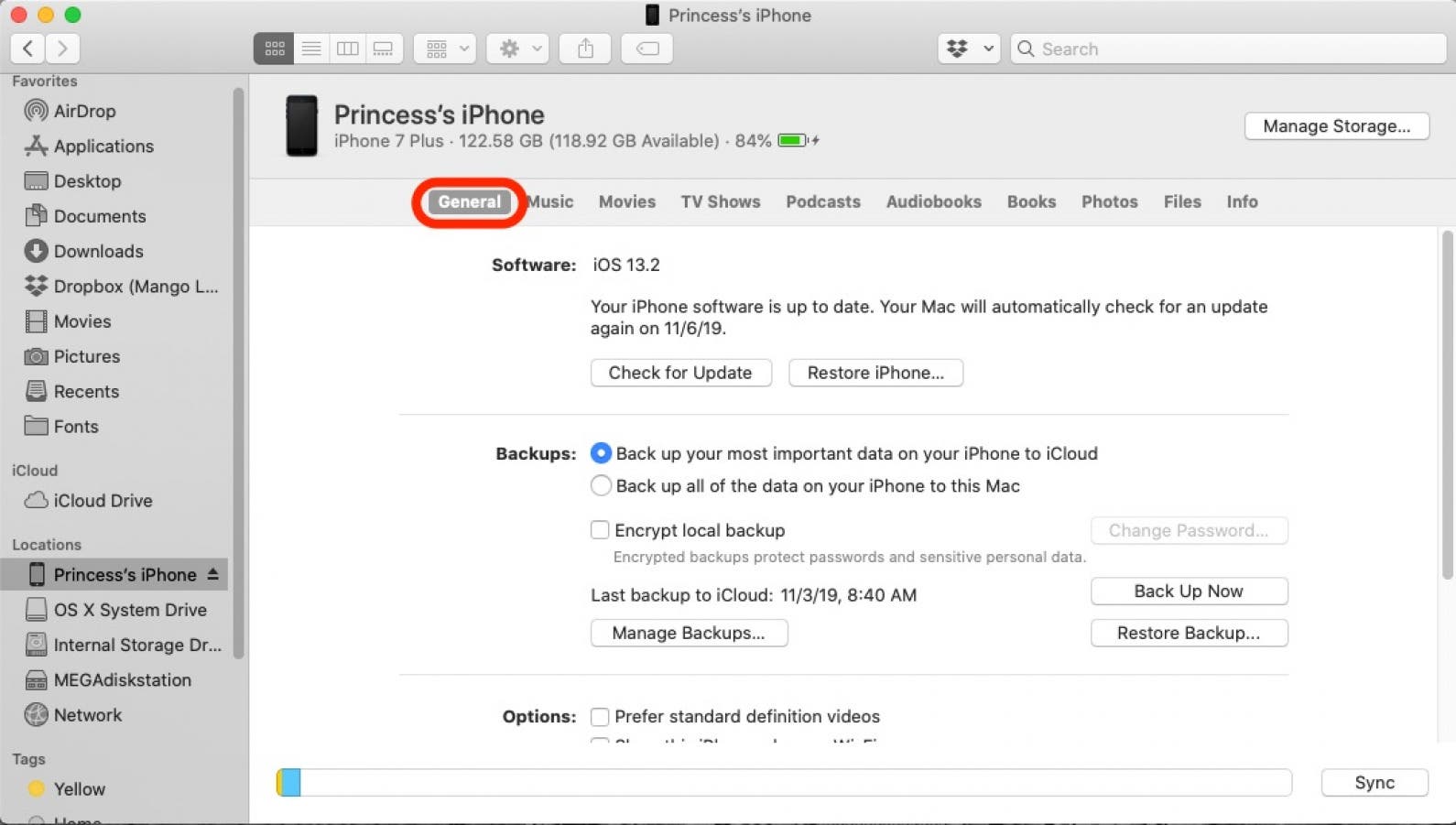Switch to the Movies tab

(627, 201)
